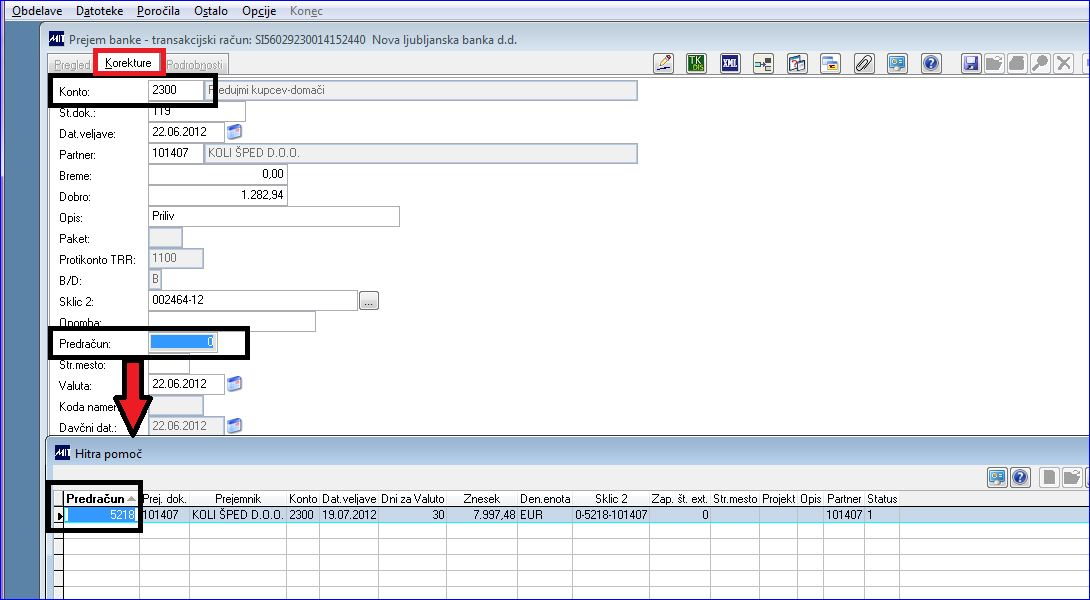Click the row selector arrow for row 5218
This screenshot has width=1090, height=600.
pos(59,515)
